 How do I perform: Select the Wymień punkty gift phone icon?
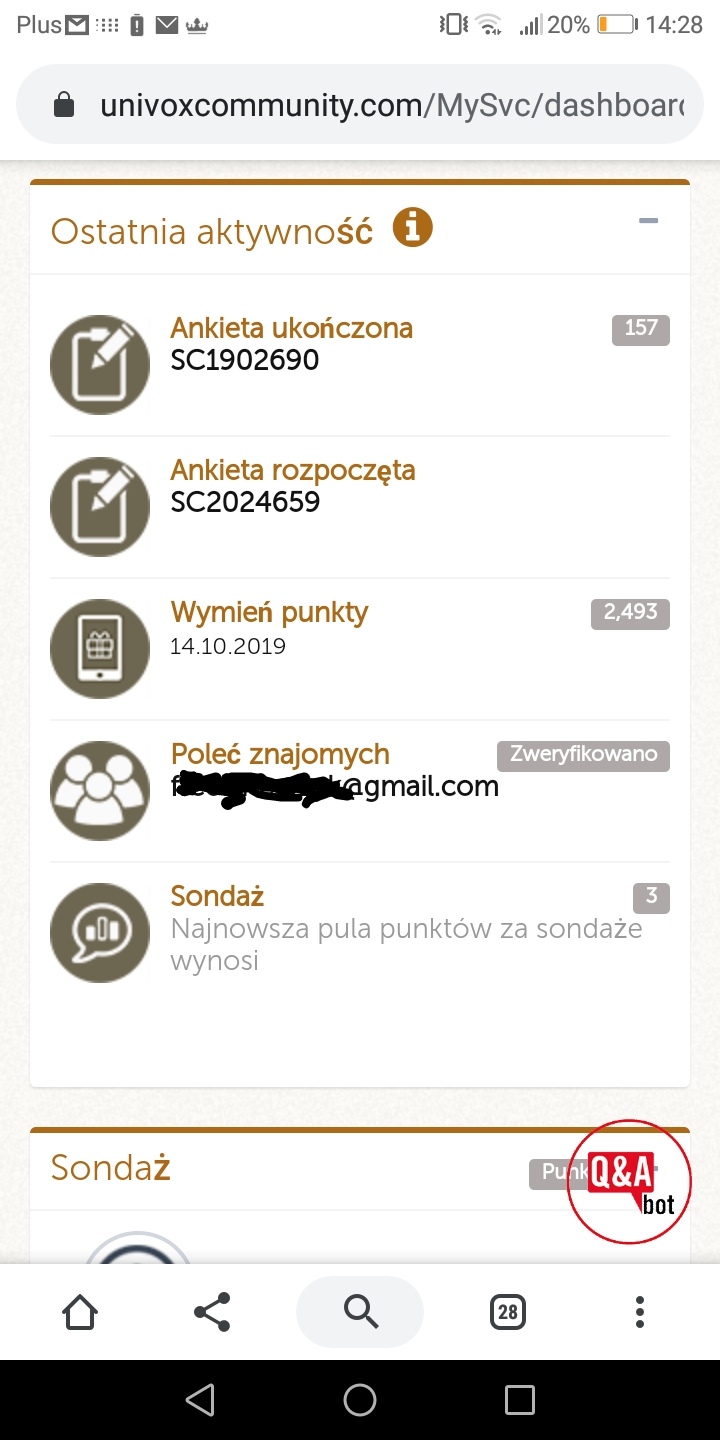(x=100, y=649)
